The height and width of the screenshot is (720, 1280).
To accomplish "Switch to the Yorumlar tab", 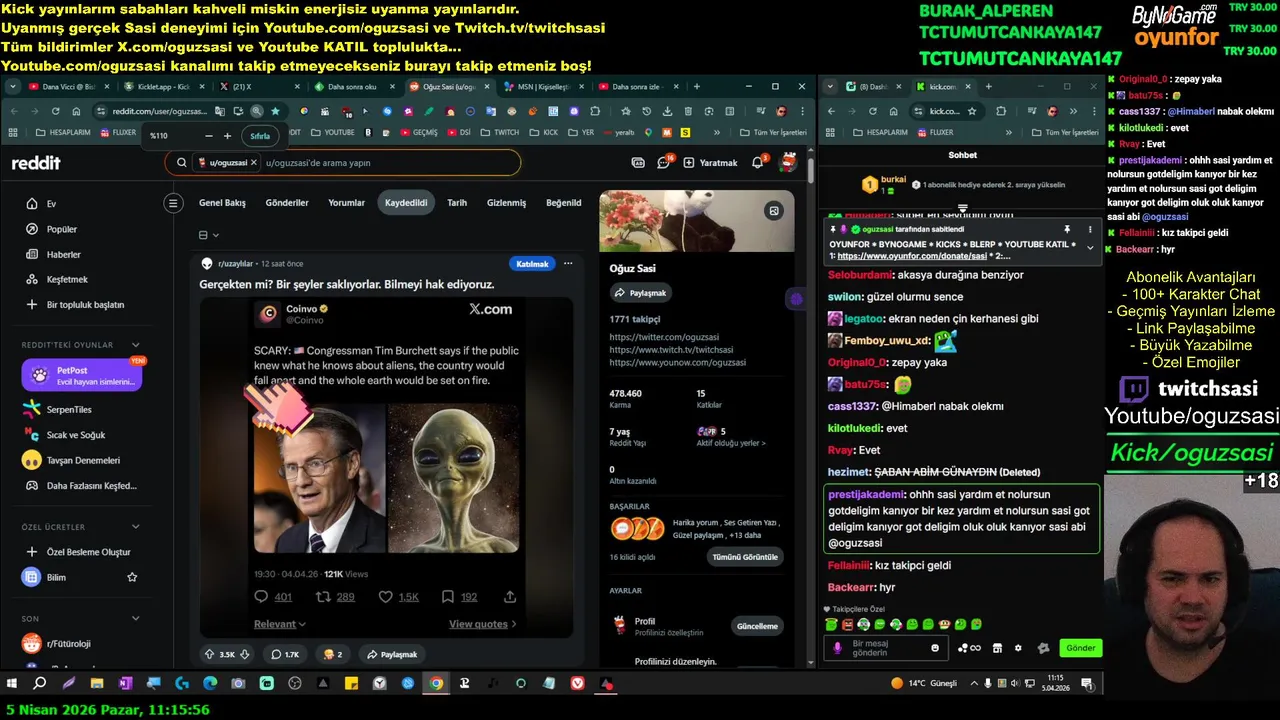I will click(346, 203).
